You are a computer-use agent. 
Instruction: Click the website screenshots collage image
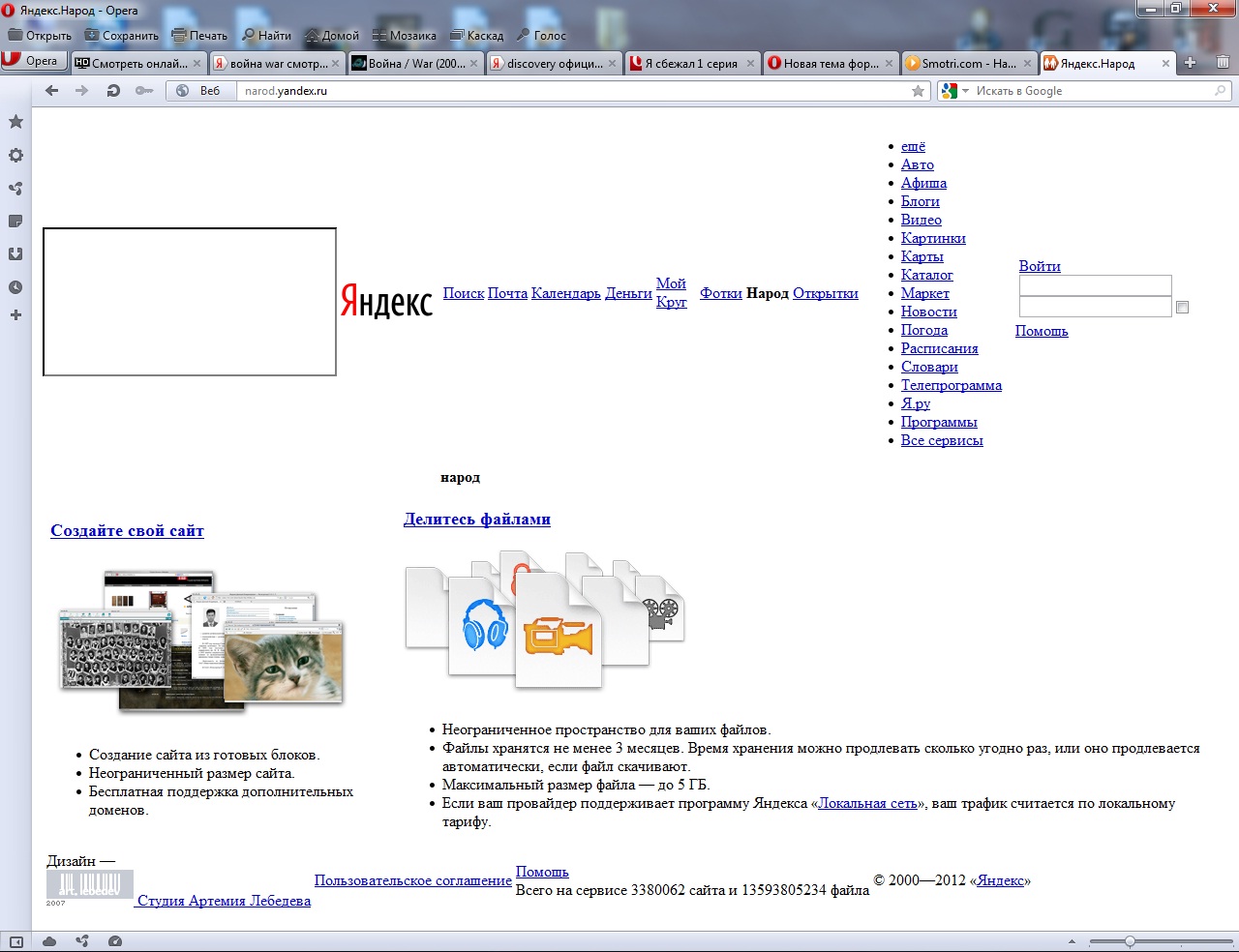click(201, 641)
